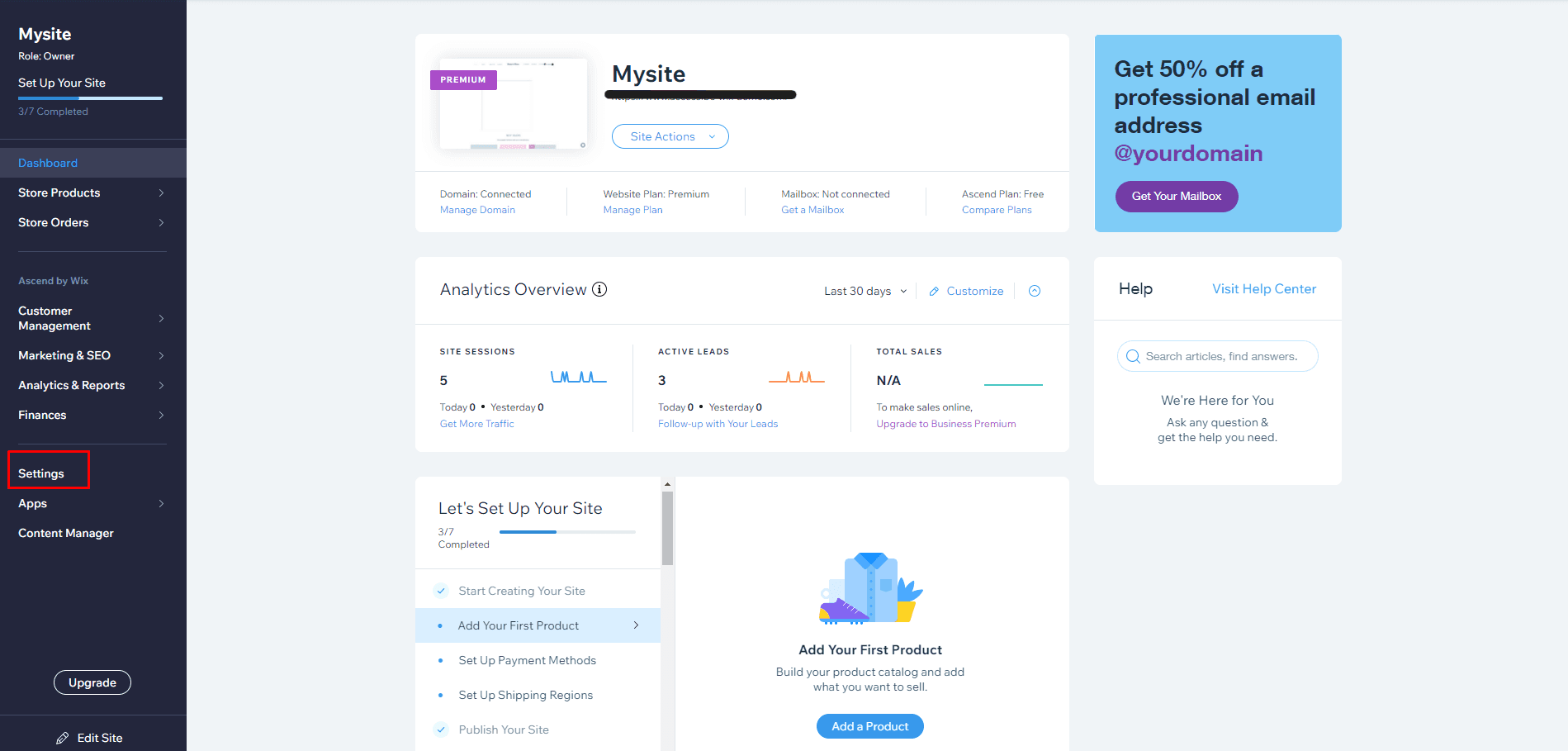
Task: Click the Help search articles field
Action: click(x=1218, y=356)
